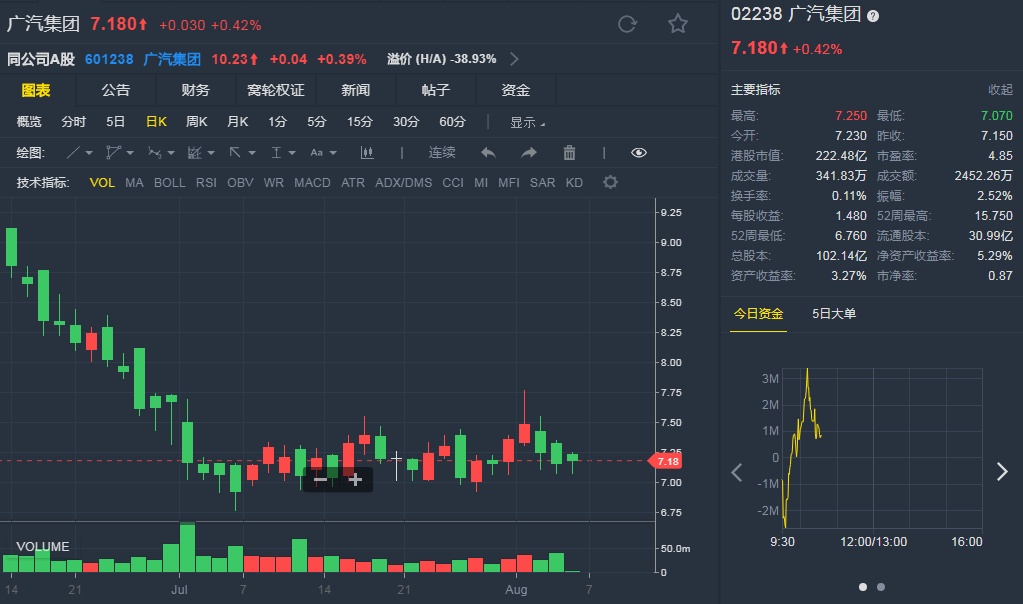
Task: Click the candlestick chart style icon
Action: 367,153
